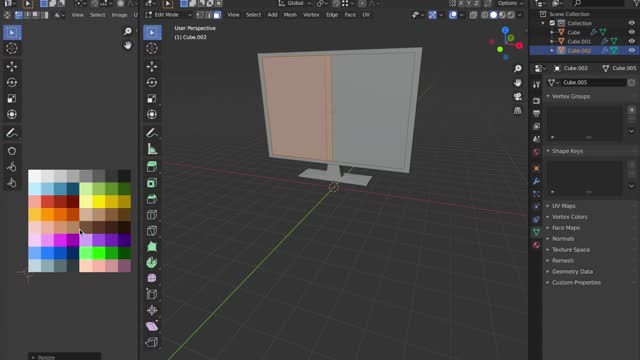This screenshot has width=640, height=360.
Task: Select the Annotate tool in 3D viewport toolbar
Action: pyautogui.click(x=152, y=133)
